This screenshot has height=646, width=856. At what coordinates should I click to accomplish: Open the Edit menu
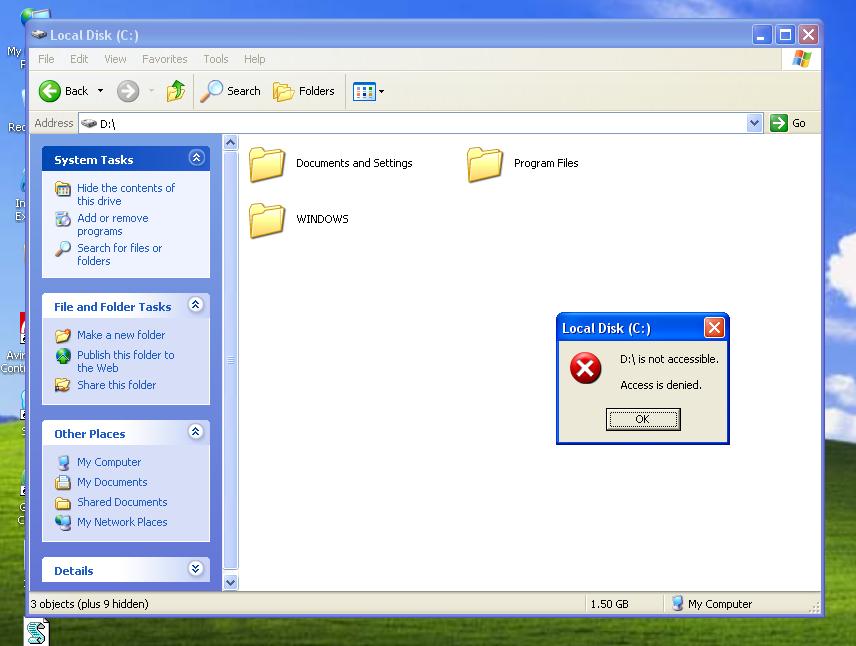[x=79, y=59]
